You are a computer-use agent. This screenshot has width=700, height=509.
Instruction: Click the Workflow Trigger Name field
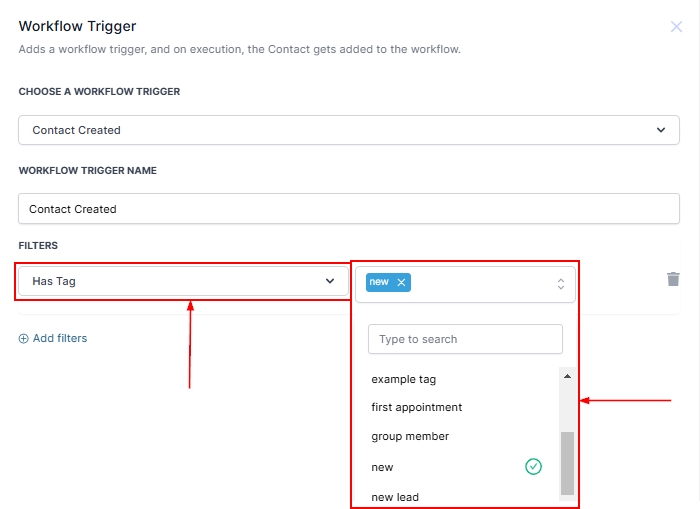[349, 209]
